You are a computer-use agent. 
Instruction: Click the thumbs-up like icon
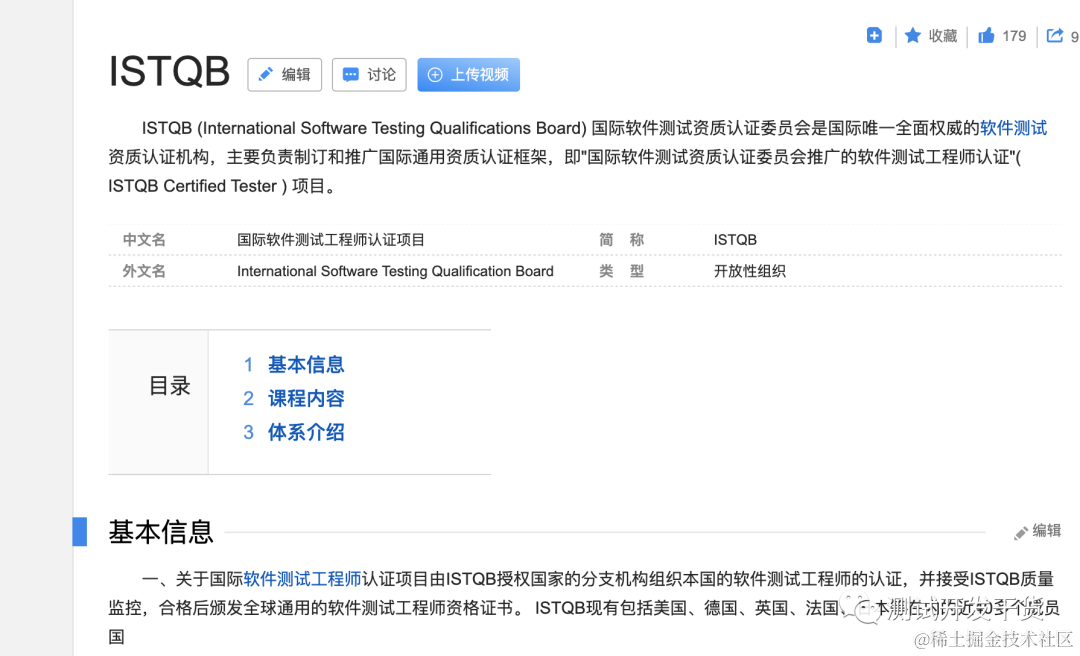tap(986, 35)
